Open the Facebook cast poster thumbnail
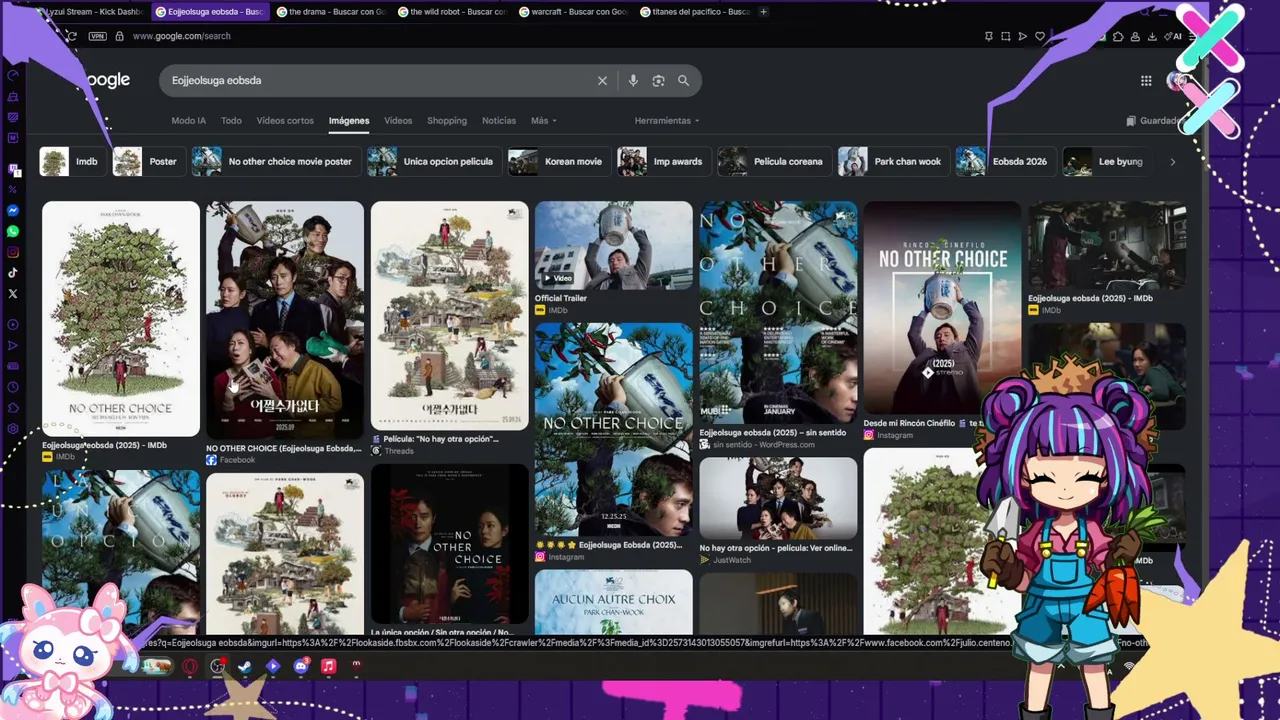 coord(285,320)
